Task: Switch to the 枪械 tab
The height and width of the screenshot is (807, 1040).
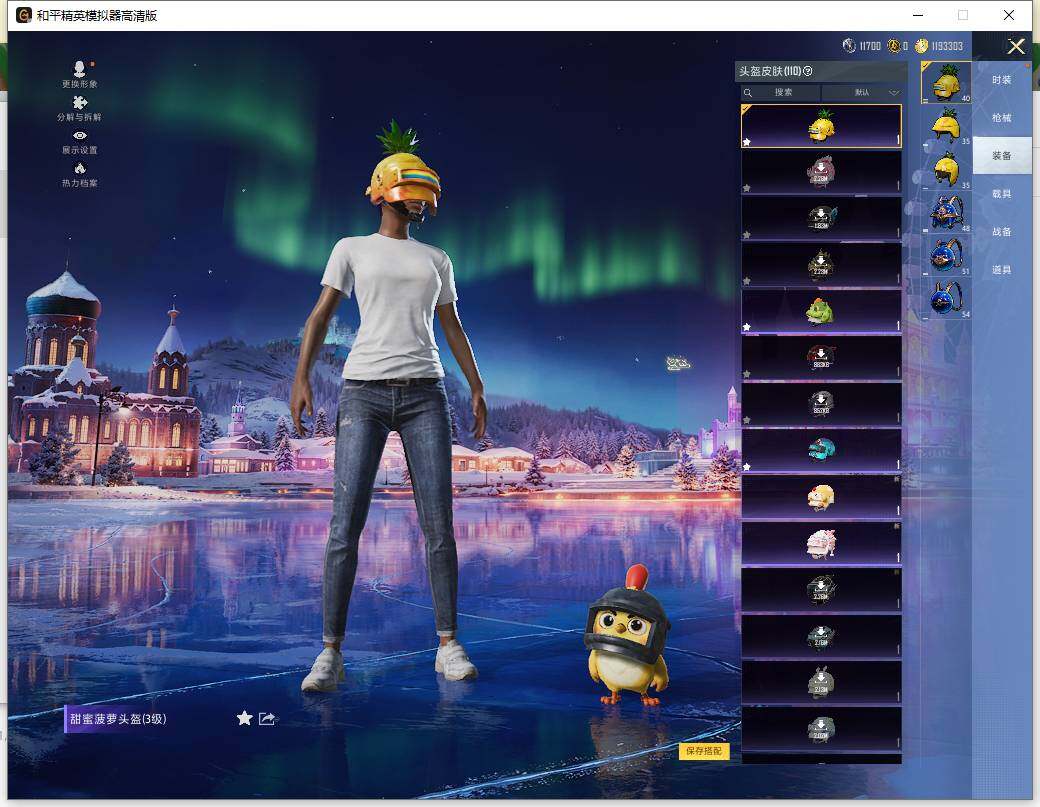Action: pos(1002,117)
